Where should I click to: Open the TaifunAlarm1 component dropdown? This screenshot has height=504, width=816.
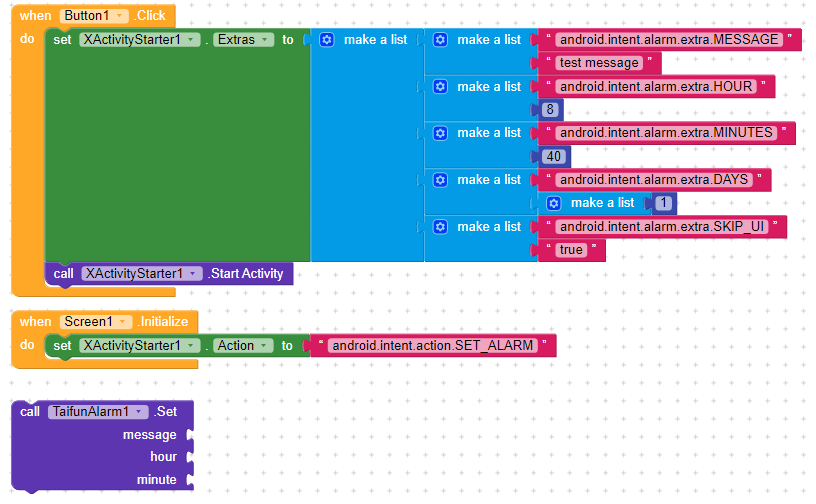click(139, 411)
